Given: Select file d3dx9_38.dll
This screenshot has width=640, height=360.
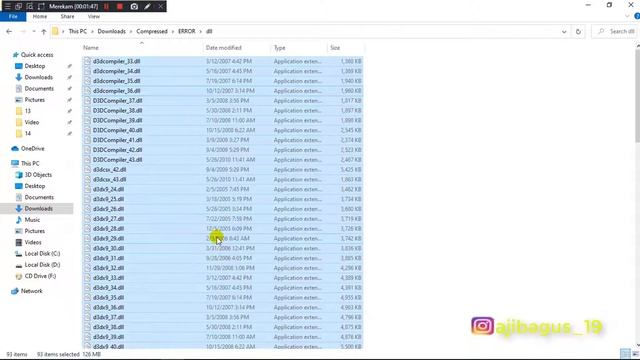Looking at the screenshot, I should pos(108,327).
